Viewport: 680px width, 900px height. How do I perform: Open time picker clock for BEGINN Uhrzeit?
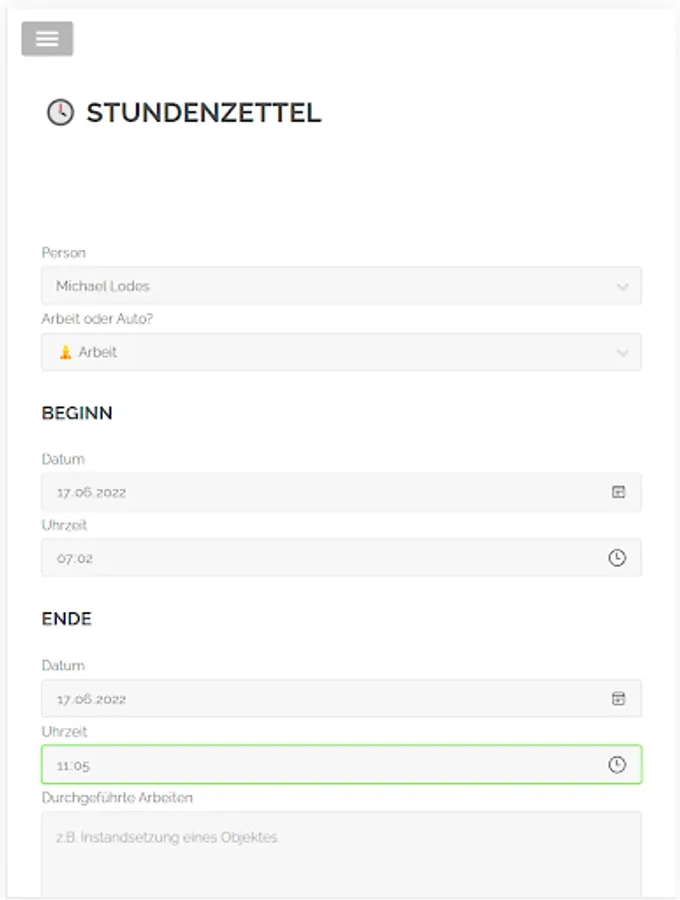tap(617, 558)
